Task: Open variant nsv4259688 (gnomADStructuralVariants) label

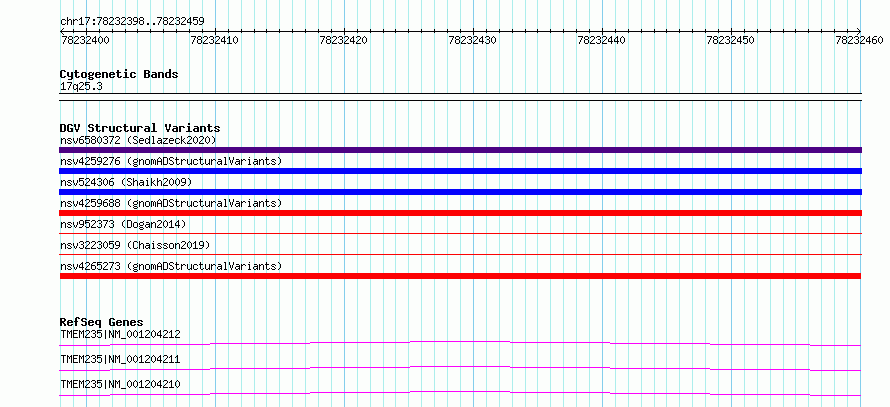Action: point(171,203)
